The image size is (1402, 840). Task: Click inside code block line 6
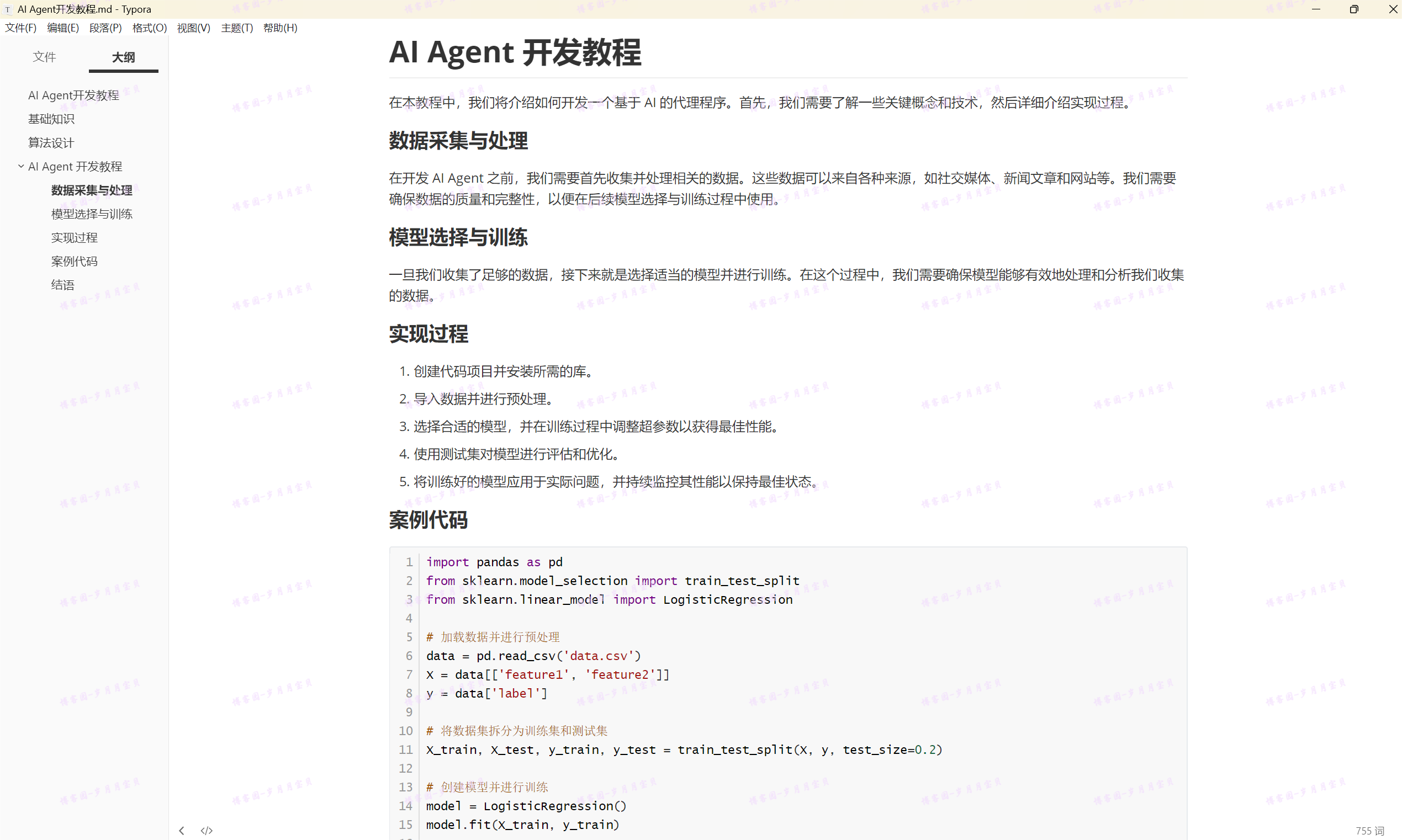click(x=533, y=656)
